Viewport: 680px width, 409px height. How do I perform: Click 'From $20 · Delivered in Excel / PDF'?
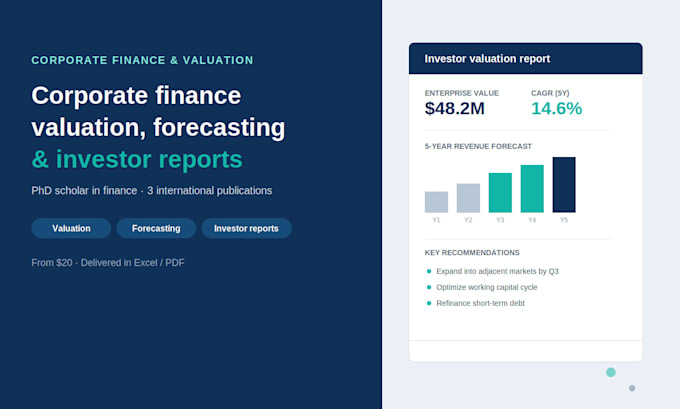108,263
